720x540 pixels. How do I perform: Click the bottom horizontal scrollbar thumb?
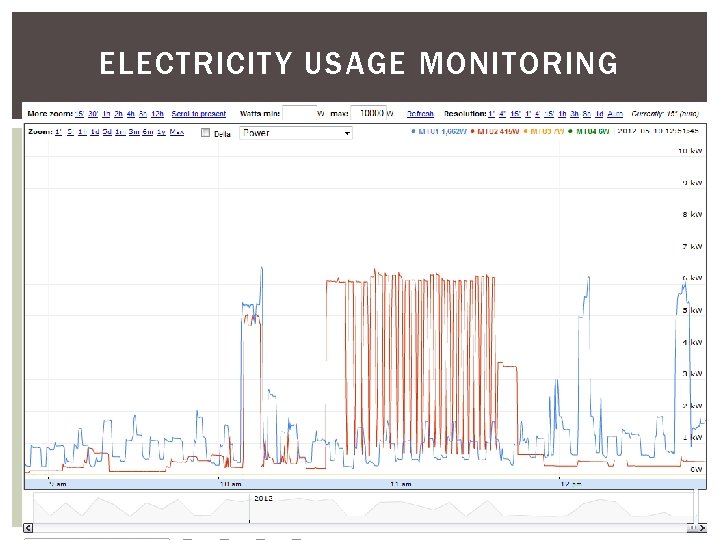point(692,528)
